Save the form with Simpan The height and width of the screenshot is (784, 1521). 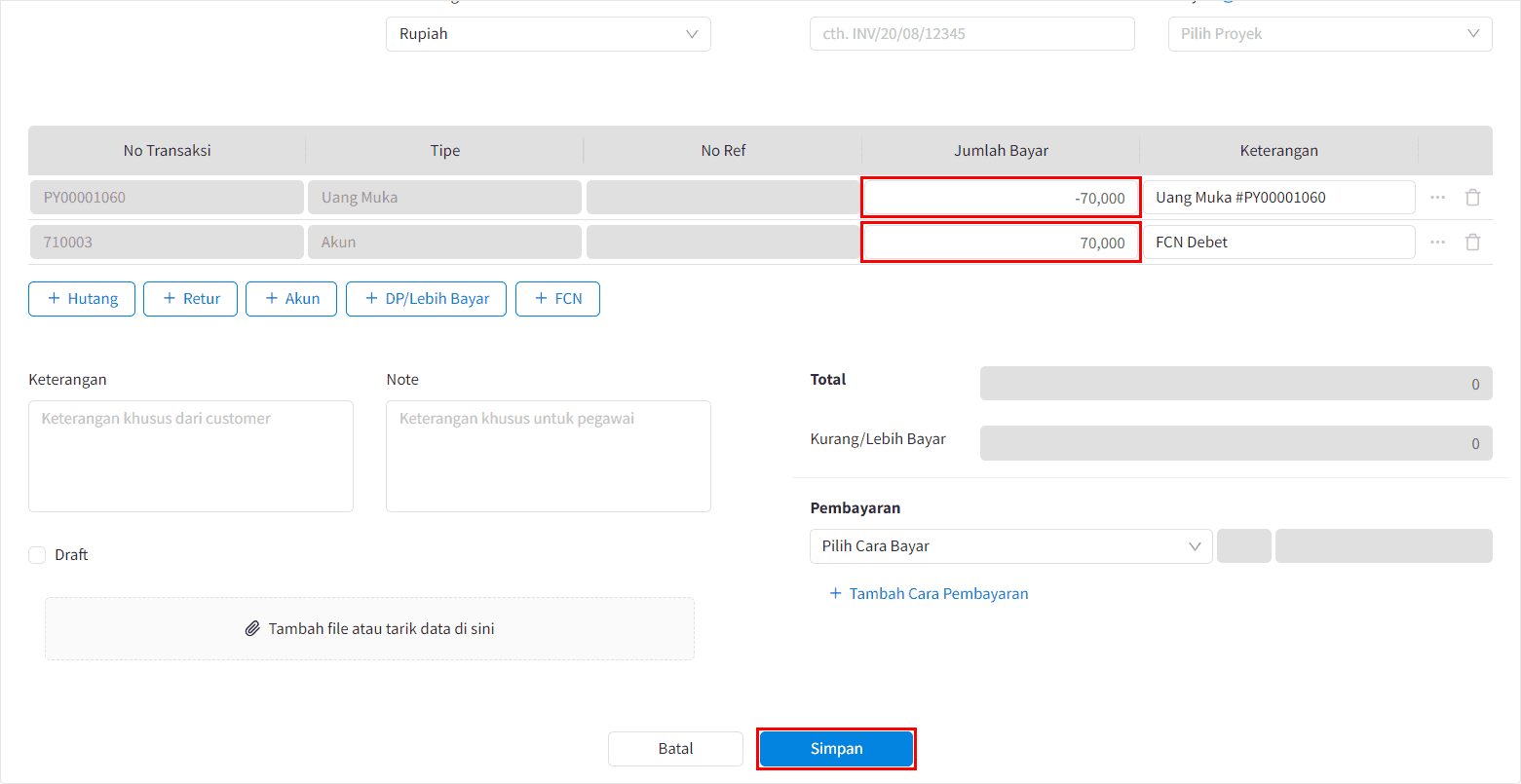tap(836, 749)
